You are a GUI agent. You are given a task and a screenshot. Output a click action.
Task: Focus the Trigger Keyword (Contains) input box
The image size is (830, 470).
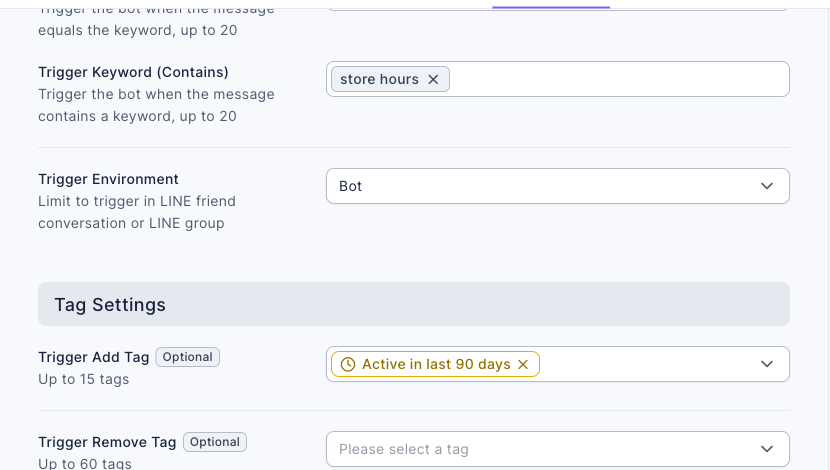(557, 79)
